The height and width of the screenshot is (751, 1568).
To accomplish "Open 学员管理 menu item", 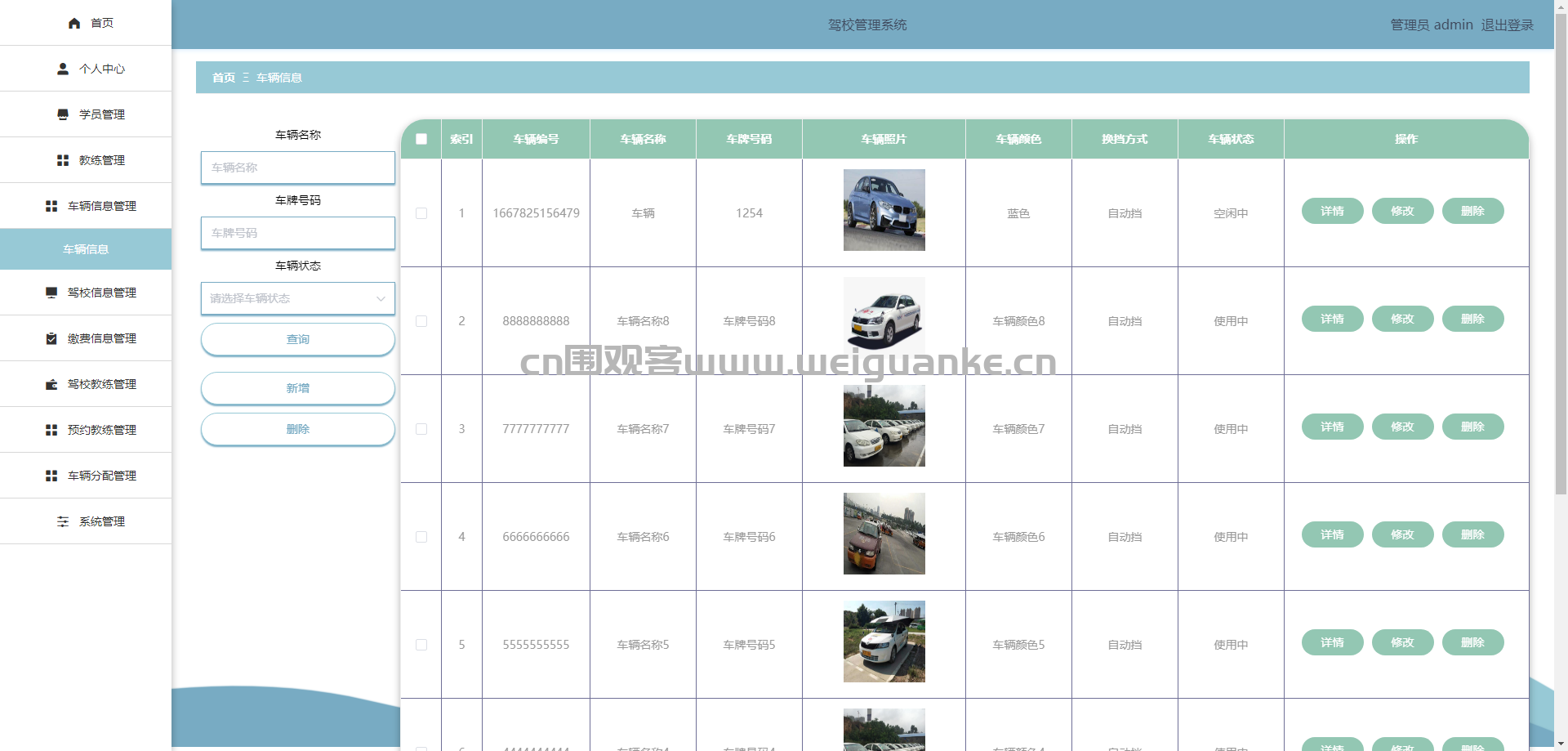I will [86, 114].
